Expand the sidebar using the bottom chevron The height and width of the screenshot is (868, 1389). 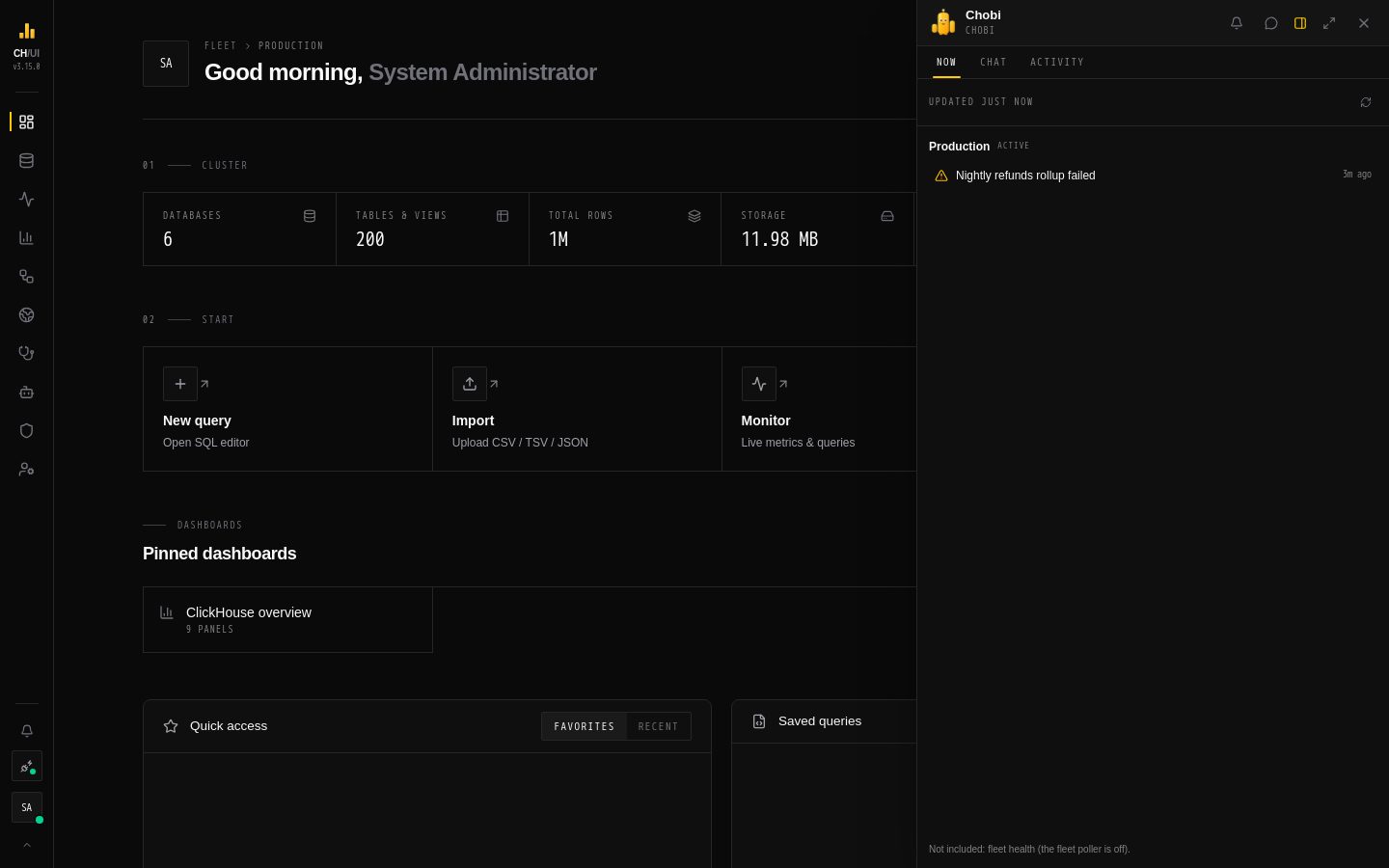[26, 845]
